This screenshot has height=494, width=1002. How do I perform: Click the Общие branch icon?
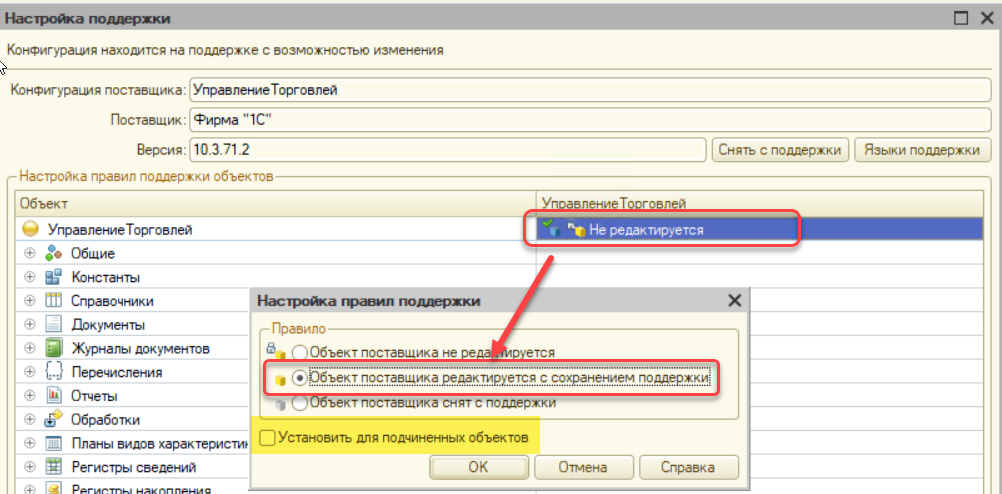pyautogui.click(x=53, y=253)
